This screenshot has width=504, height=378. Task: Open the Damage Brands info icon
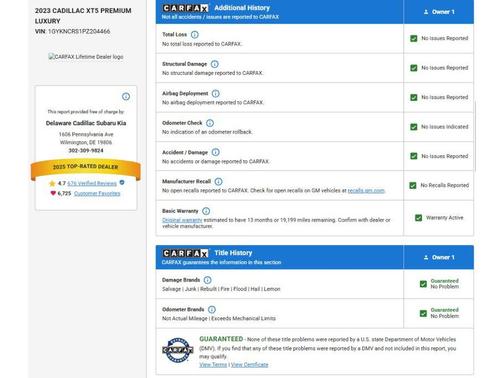[207, 280]
